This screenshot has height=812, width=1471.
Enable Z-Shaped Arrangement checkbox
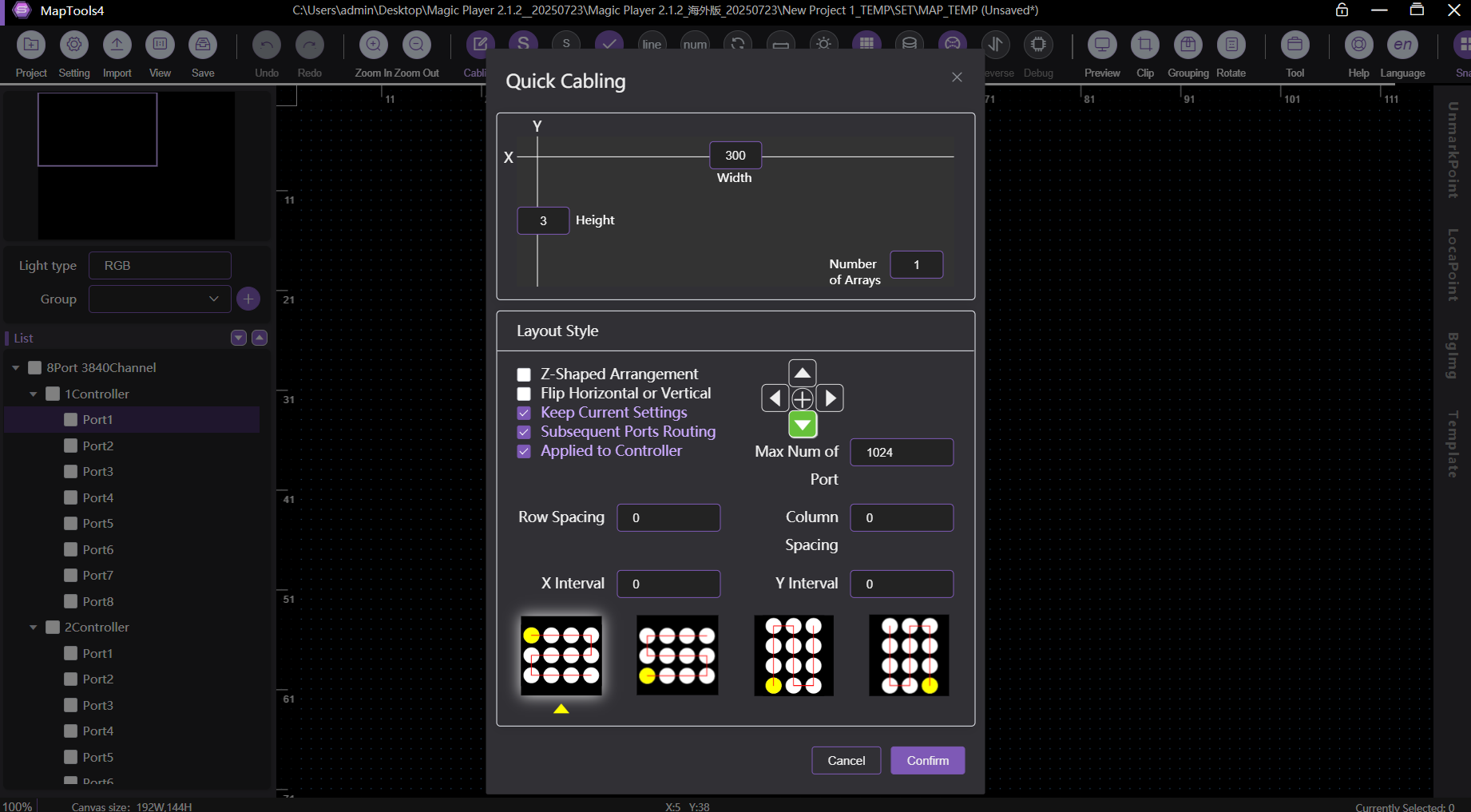click(524, 374)
